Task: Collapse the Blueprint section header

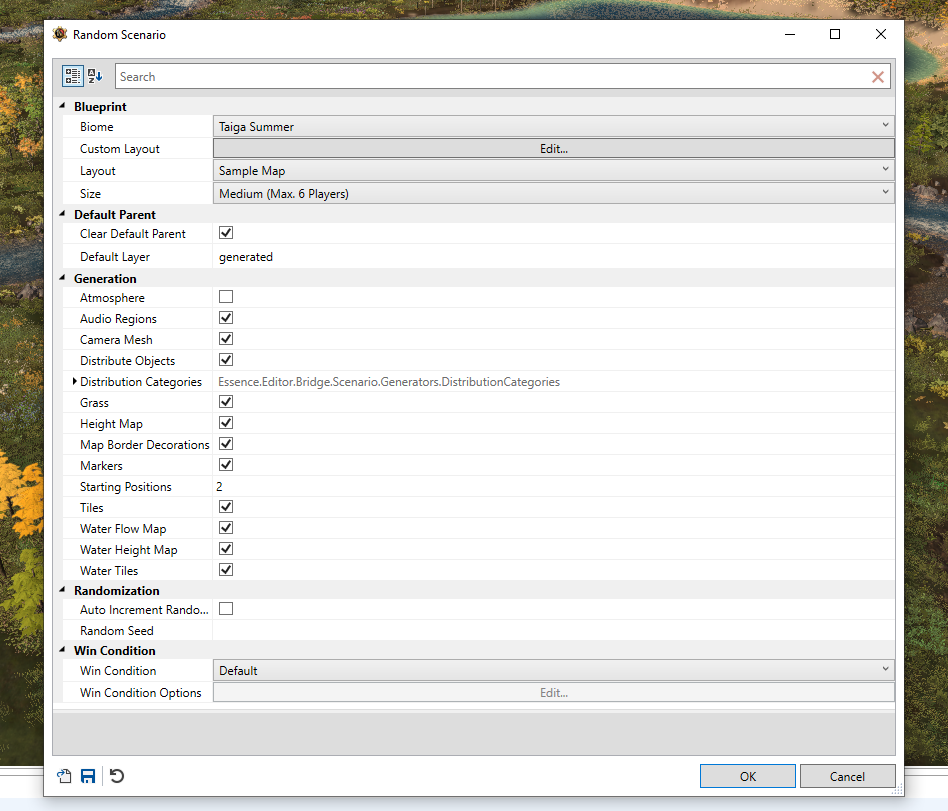Action: pos(62,106)
